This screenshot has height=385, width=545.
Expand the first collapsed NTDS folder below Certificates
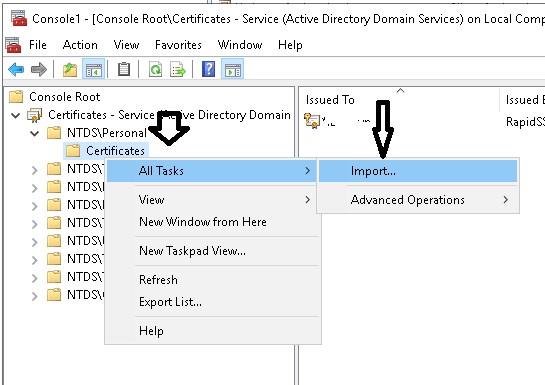point(34,170)
